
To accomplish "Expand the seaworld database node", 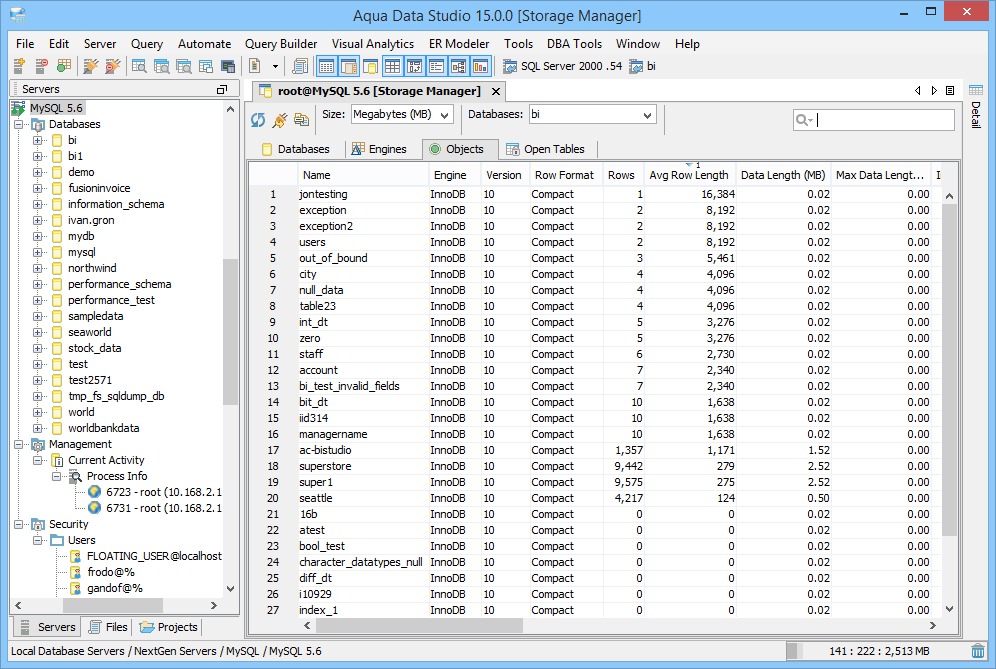I will (x=37, y=332).
